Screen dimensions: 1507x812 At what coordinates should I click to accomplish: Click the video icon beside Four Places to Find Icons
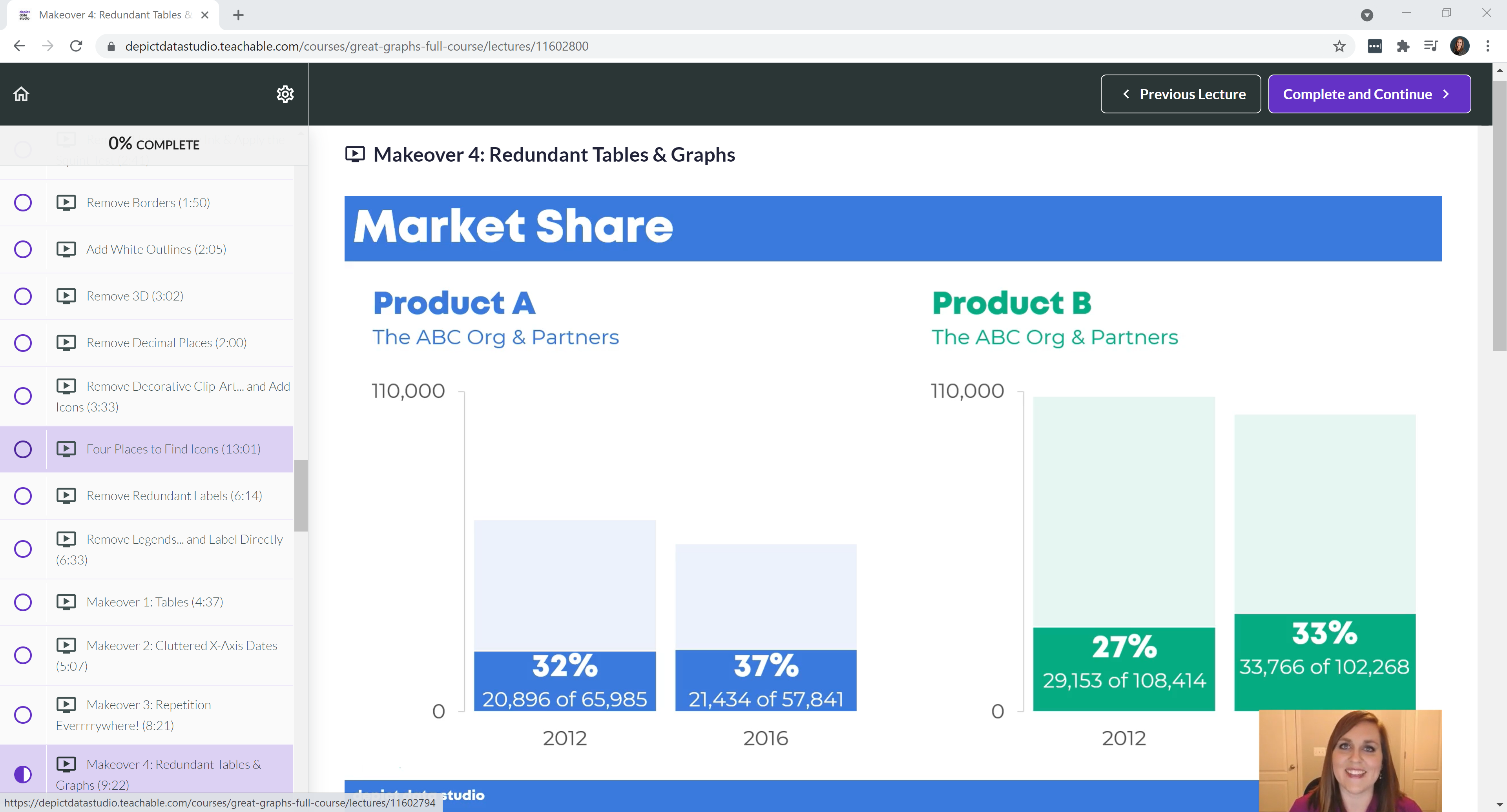tap(66, 449)
